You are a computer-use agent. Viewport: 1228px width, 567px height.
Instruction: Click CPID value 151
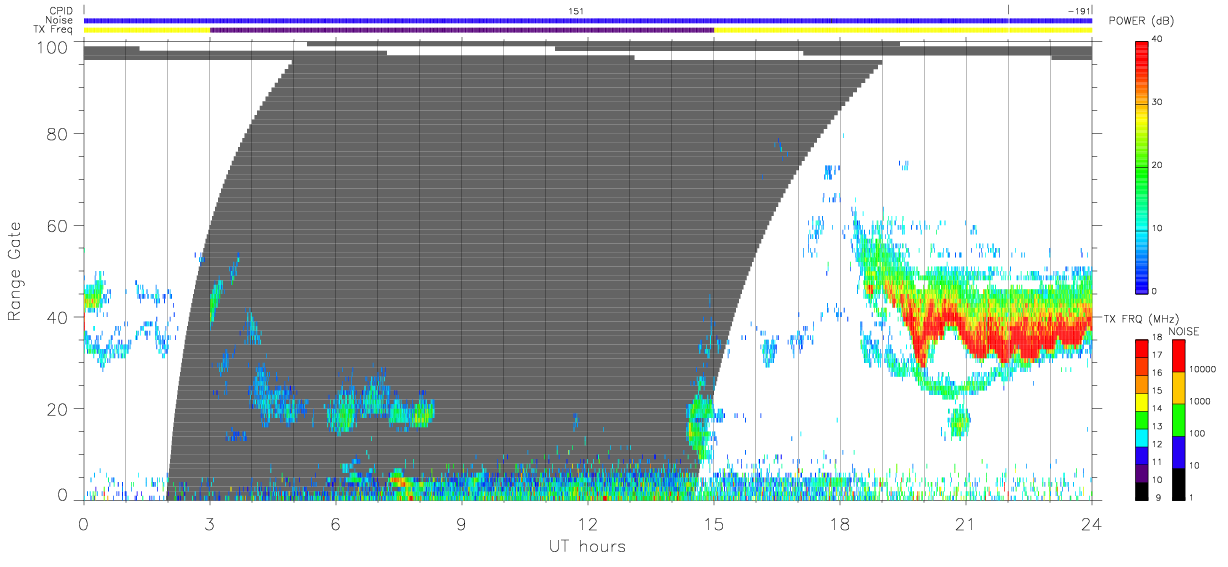point(576,10)
